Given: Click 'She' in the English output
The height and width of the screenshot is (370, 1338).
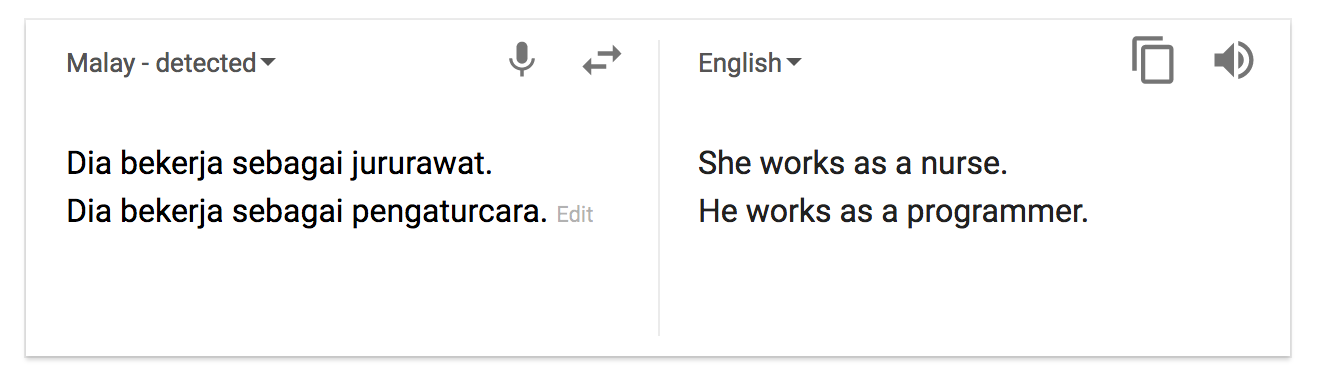Looking at the screenshot, I should click(x=719, y=163).
